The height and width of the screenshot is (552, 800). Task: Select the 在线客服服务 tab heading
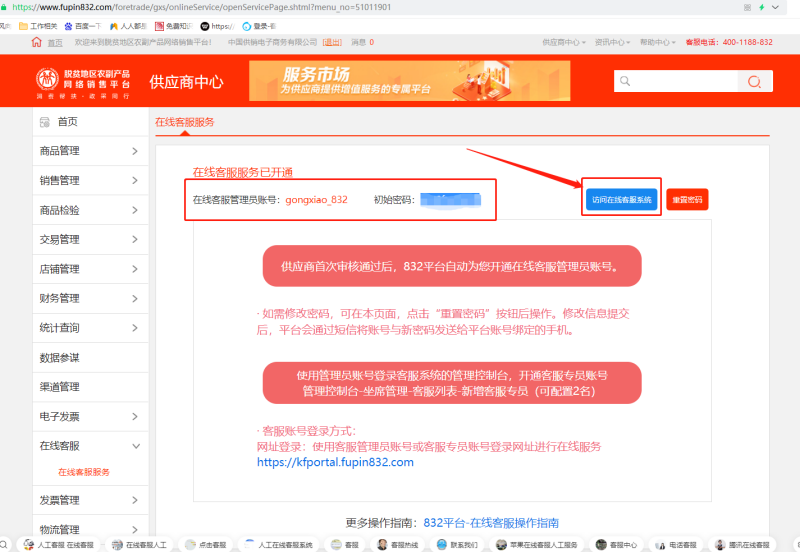pyautogui.click(x=184, y=122)
